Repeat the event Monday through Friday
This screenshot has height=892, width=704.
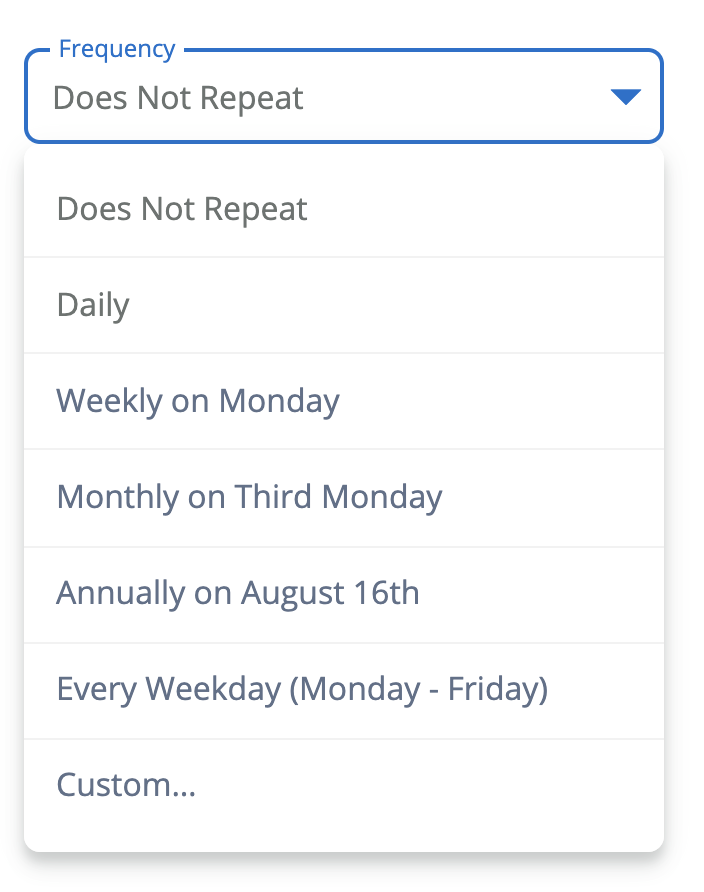[x=302, y=689]
